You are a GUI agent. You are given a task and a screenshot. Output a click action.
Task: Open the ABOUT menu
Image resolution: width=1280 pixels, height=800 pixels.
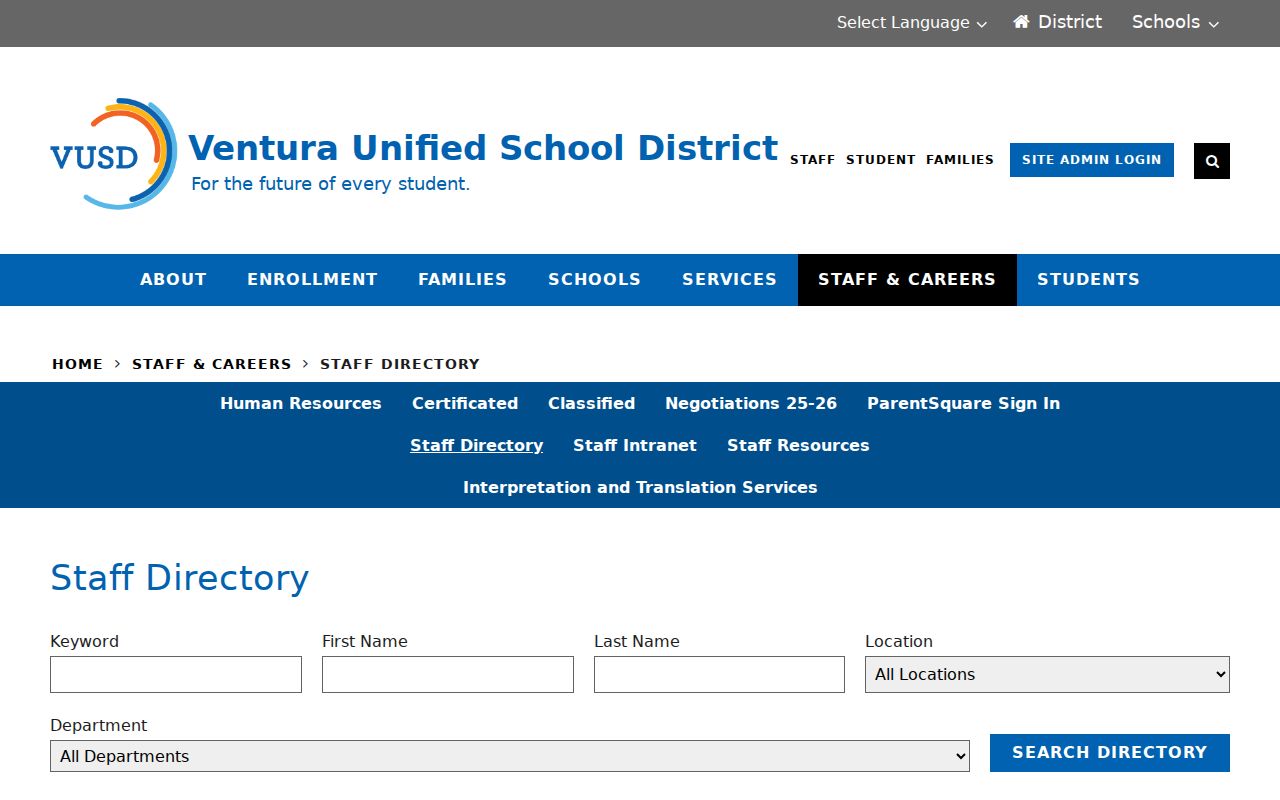[173, 280]
